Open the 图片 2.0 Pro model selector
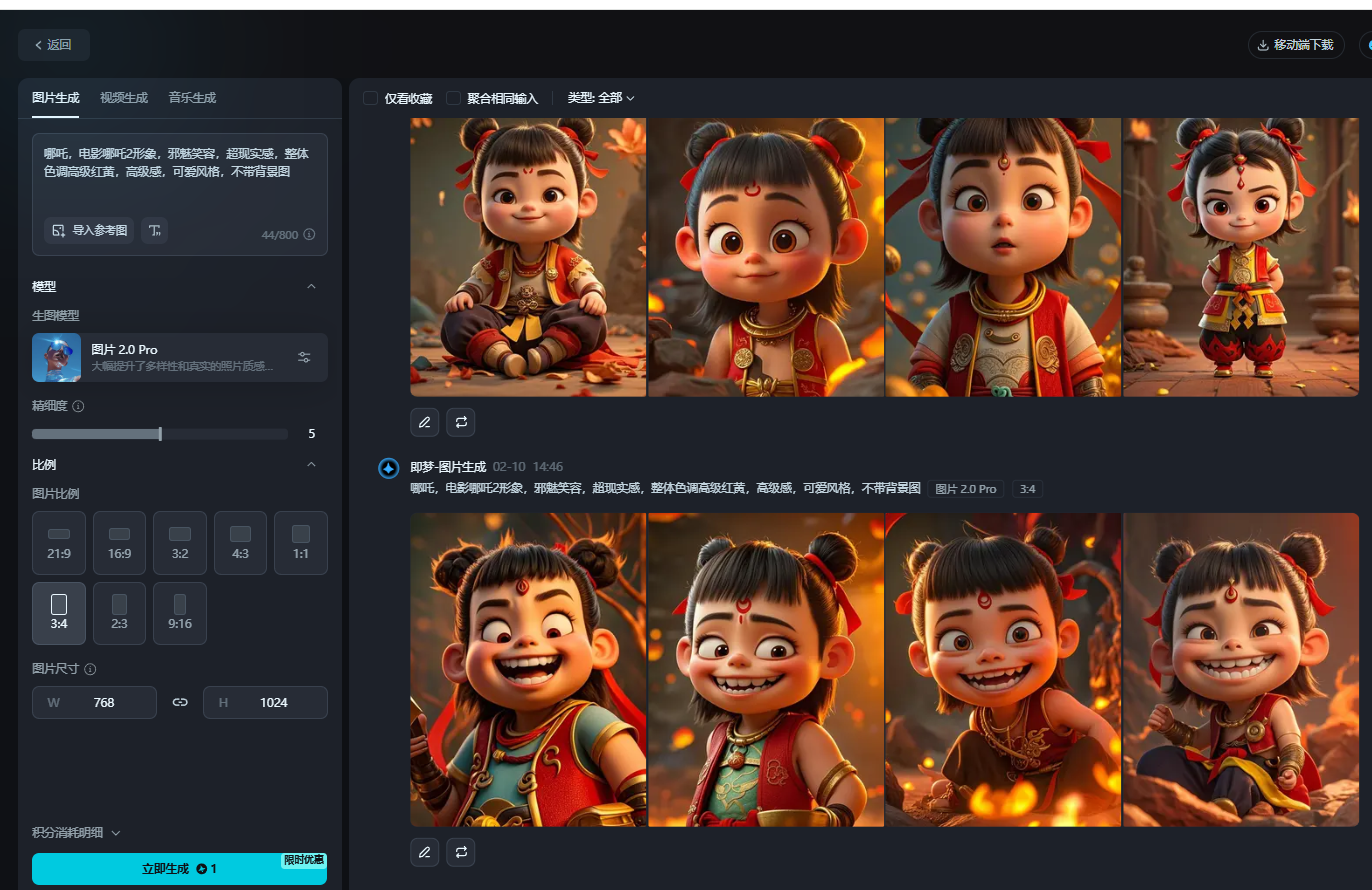This screenshot has height=890, width=1372. pos(180,357)
